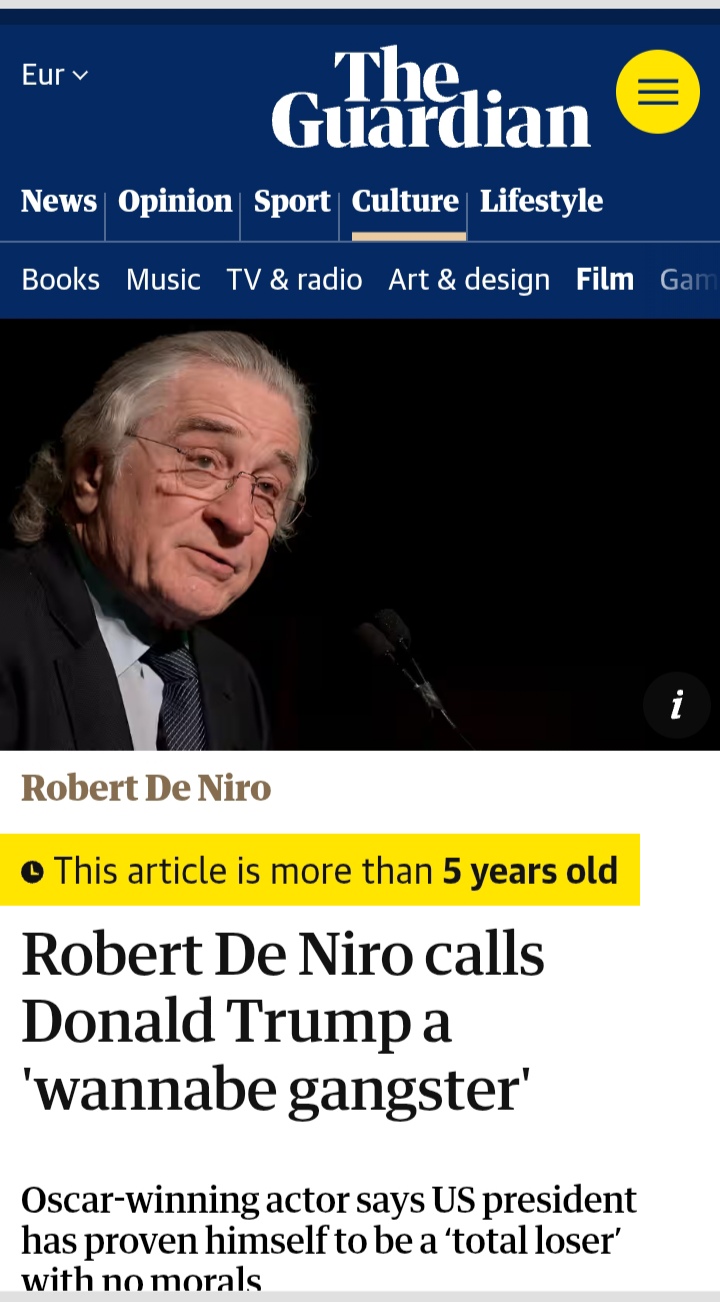Image resolution: width=720 pixels, height=1302 pixels.
Task: Go to Books subsection
Action: pos(61,279)
